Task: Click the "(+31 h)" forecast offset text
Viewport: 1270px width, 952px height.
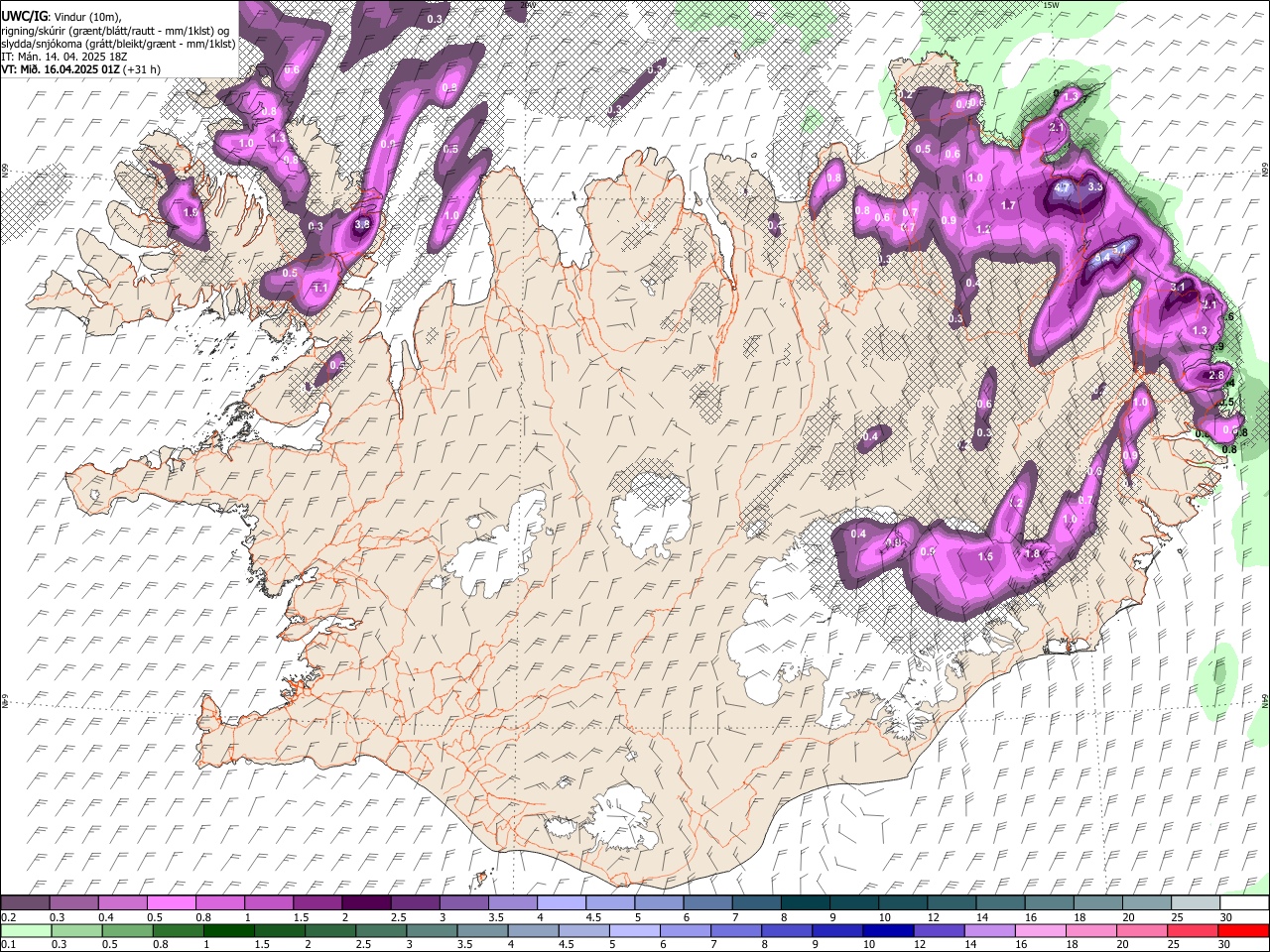Action: coord(143,69)
